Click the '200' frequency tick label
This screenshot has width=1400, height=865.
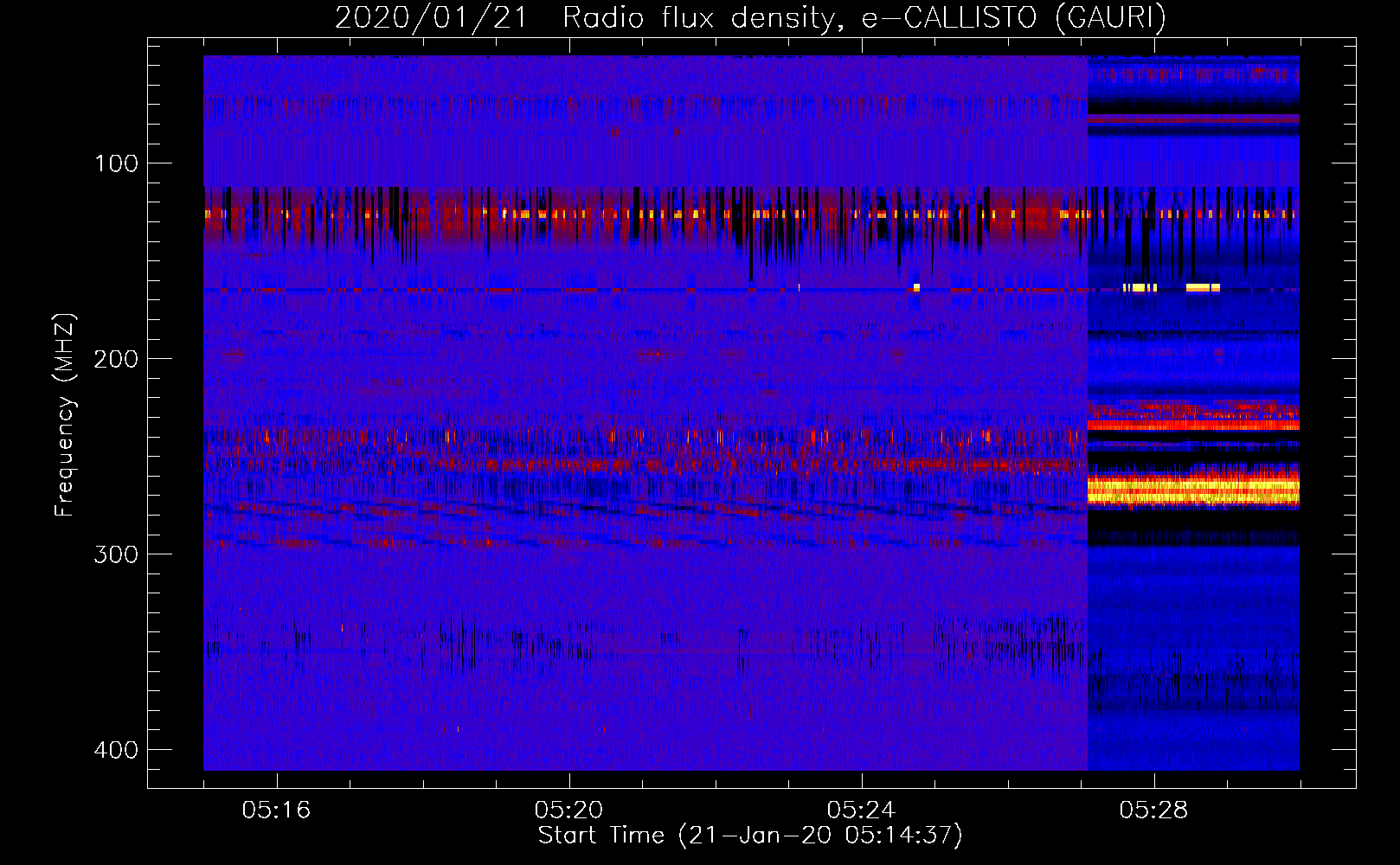[x=116, y=359]
